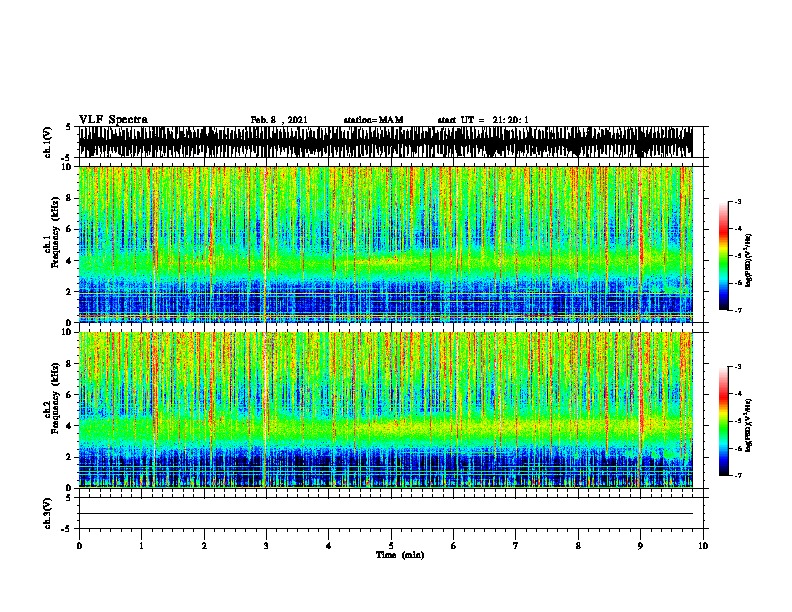This screenshot has width=792, height=612.
Task: Click inside the ch.2 spectrogram panel
Action: (x=385, y=410)
